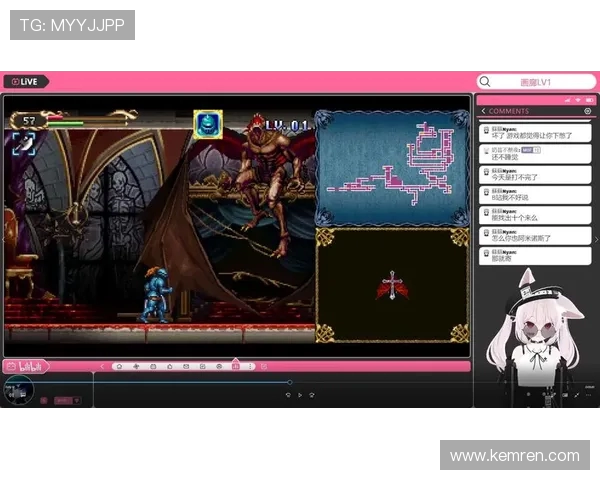This screenshot has width=600, height=480.
Task: Click the timeline progress marker
Action: click(290, 382)
